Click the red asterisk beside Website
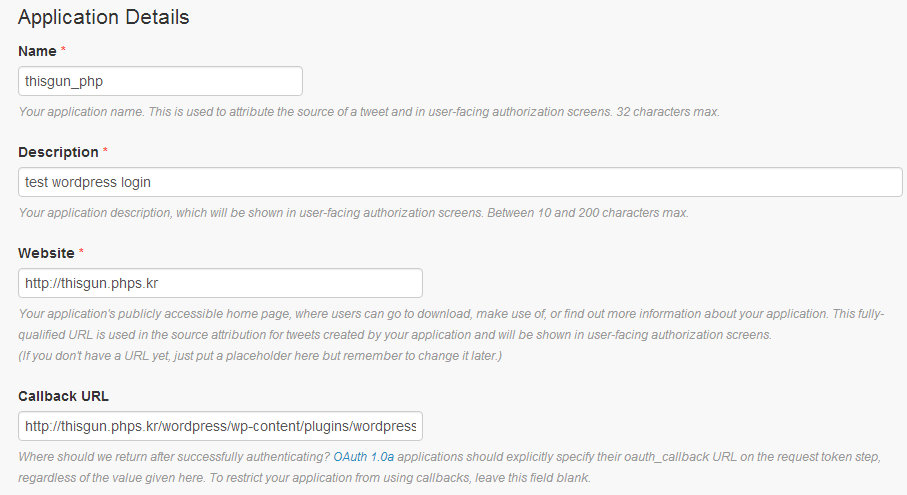This screenshot has height=495, width=907. pyautogui.click(x=81, y=253)
